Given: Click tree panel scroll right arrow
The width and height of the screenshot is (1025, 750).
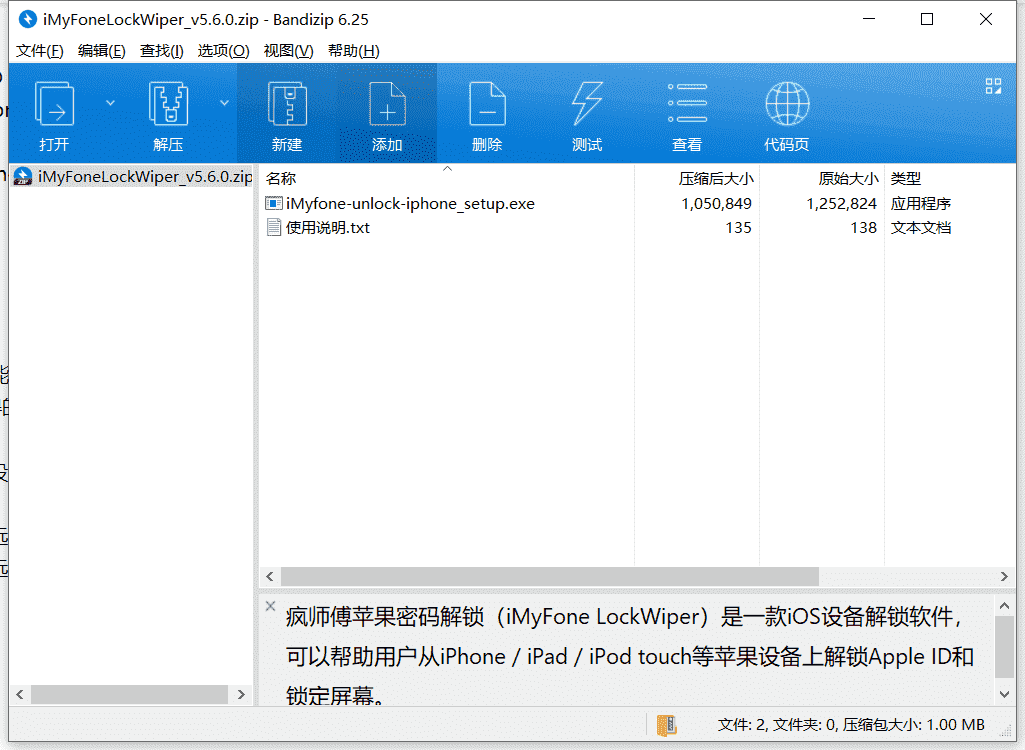Looking at the screenshot, I should coord(241,694).
